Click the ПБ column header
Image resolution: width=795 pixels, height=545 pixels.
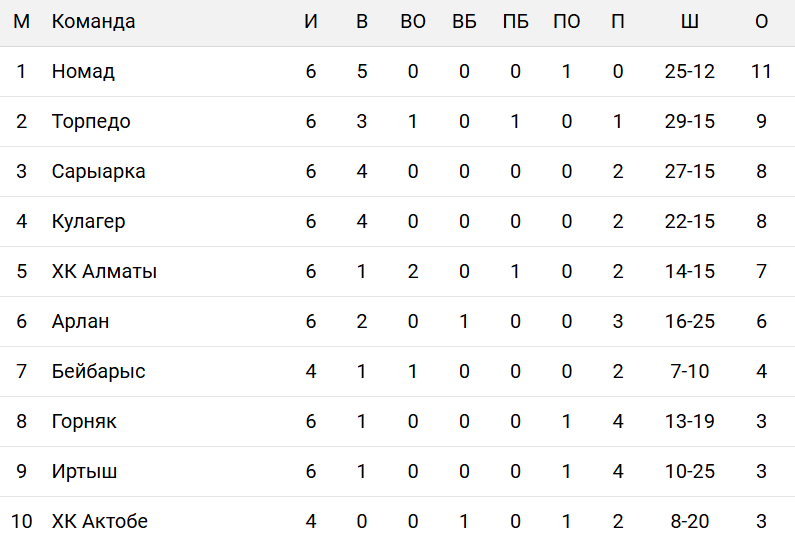click(x=515, y=22)
